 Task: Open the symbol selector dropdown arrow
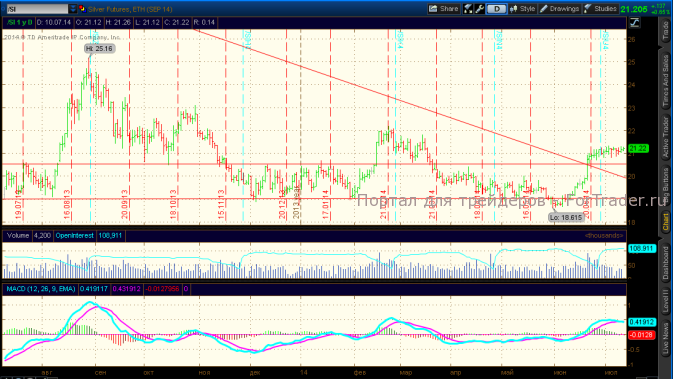pos(73,9)
